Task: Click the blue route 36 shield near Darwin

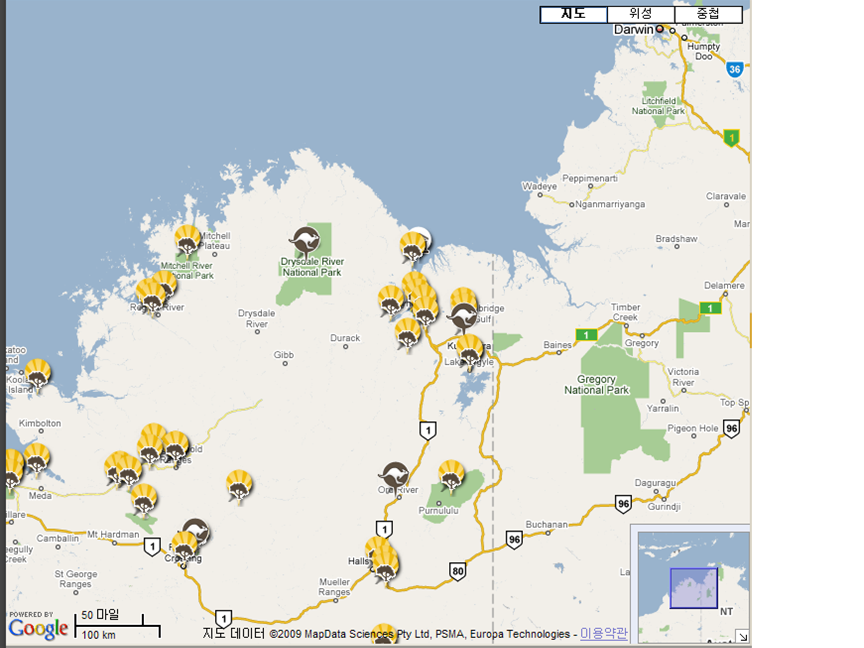Action: coord(734,69)
